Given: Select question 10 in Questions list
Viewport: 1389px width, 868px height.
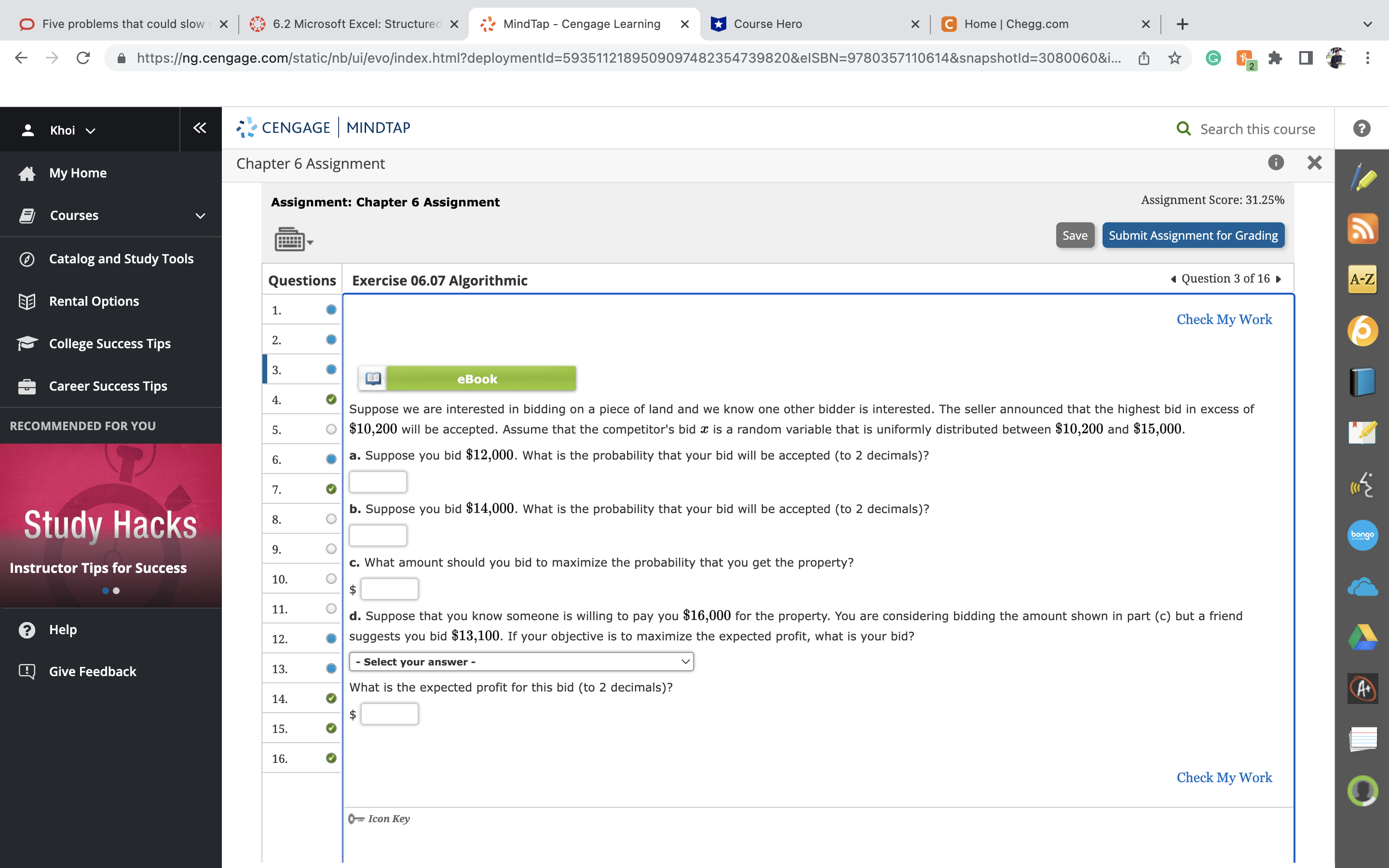Looking at the screenshot, I should 302,579.
